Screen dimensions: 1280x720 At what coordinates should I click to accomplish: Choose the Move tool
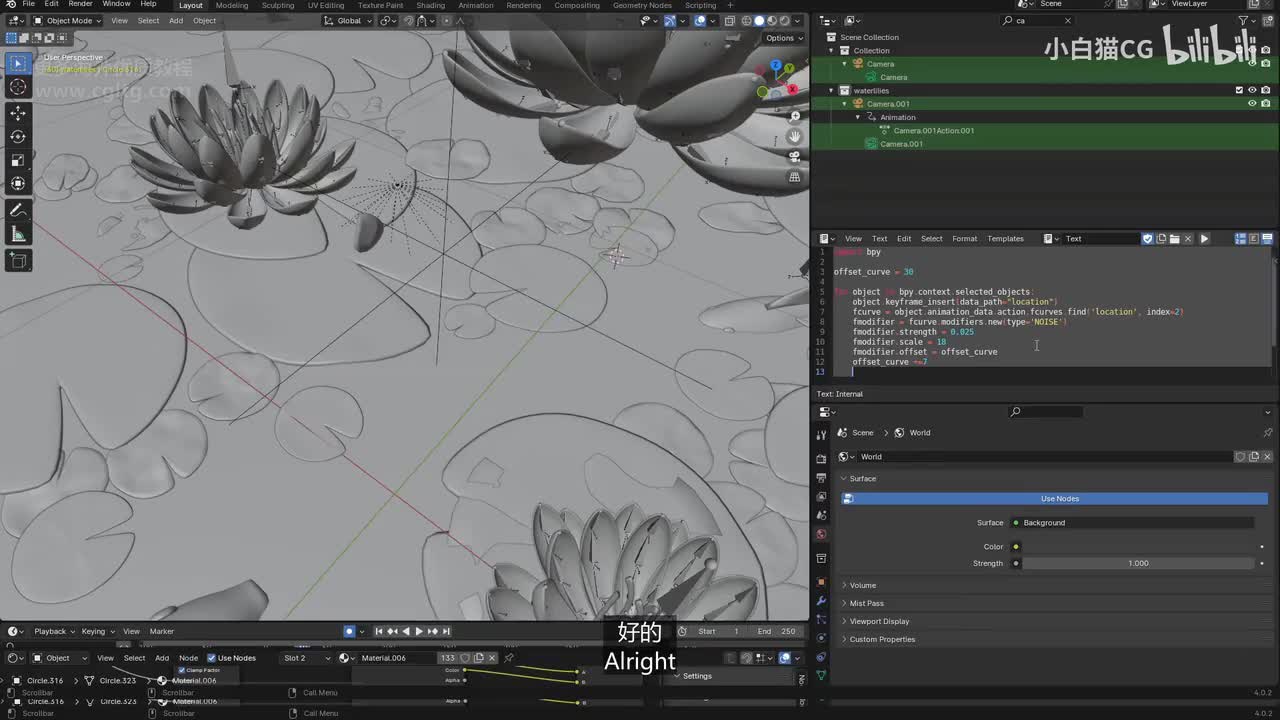pyautogui.click(x=18, y=113)
